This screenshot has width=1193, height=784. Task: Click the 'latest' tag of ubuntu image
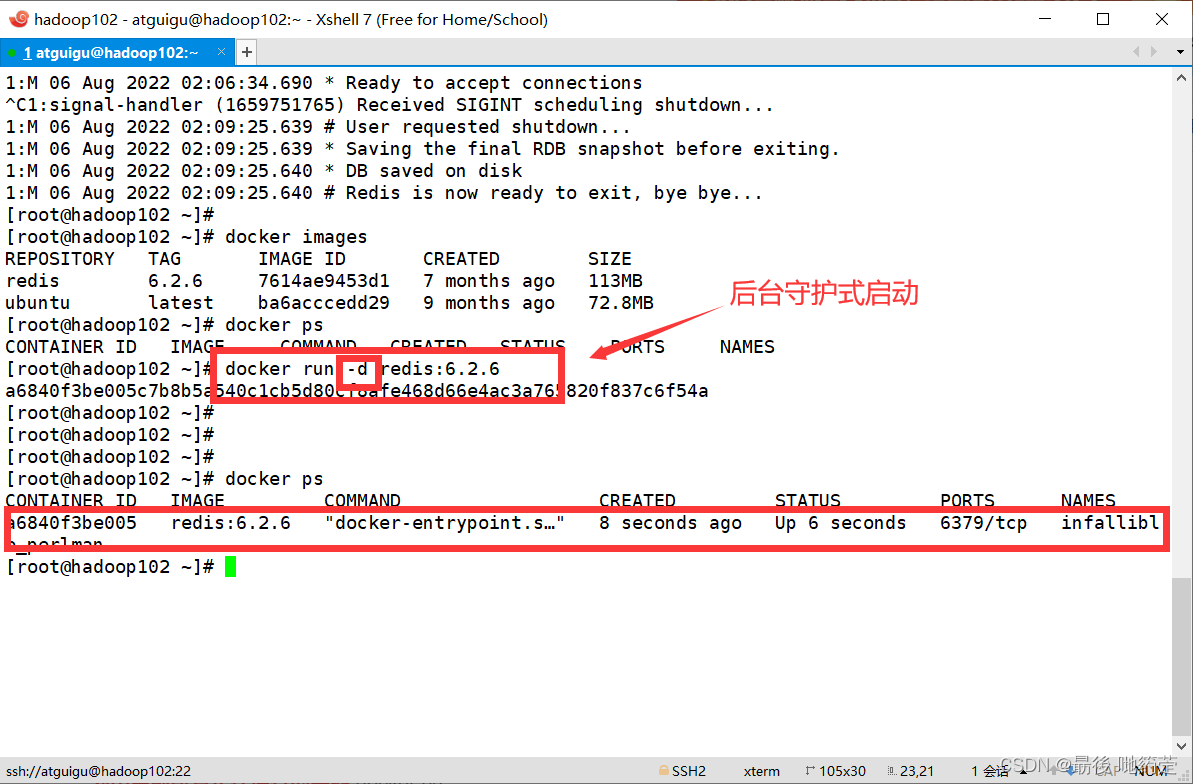[x=181, y=303]
